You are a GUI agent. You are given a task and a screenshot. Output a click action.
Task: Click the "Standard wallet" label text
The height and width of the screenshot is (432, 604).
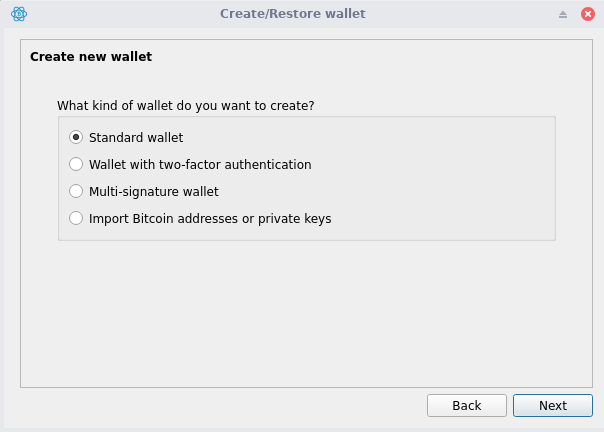pyautogui.click(x=136, y=137)
